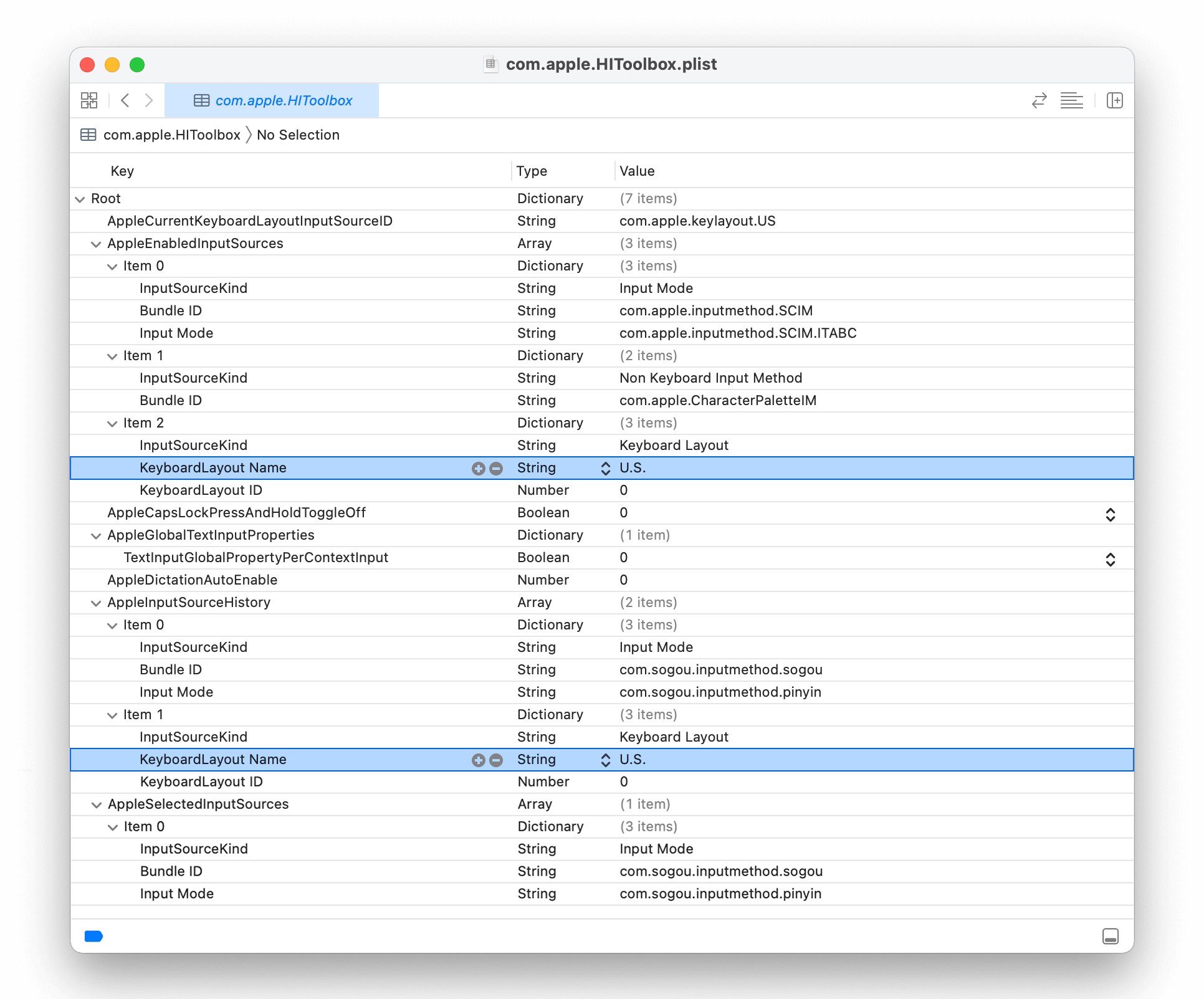The image size is (1204, 999).
Task: Go forward with the right chevron
Action: 149,100
